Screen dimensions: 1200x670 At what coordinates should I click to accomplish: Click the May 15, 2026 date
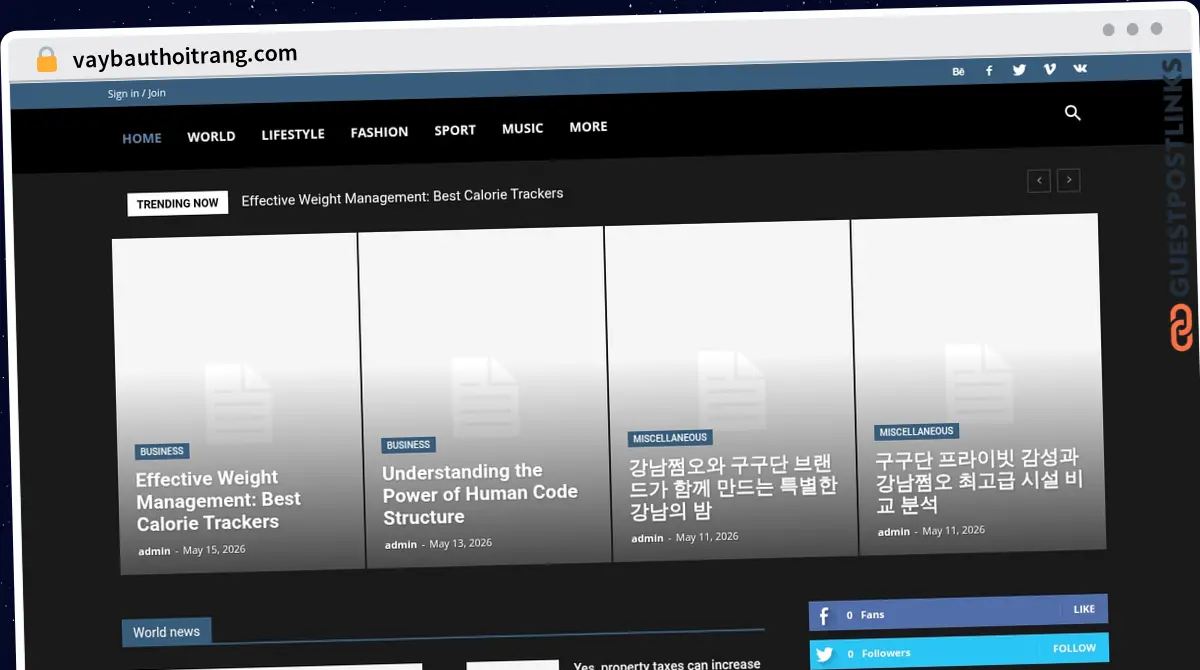[x=214, y=550]
